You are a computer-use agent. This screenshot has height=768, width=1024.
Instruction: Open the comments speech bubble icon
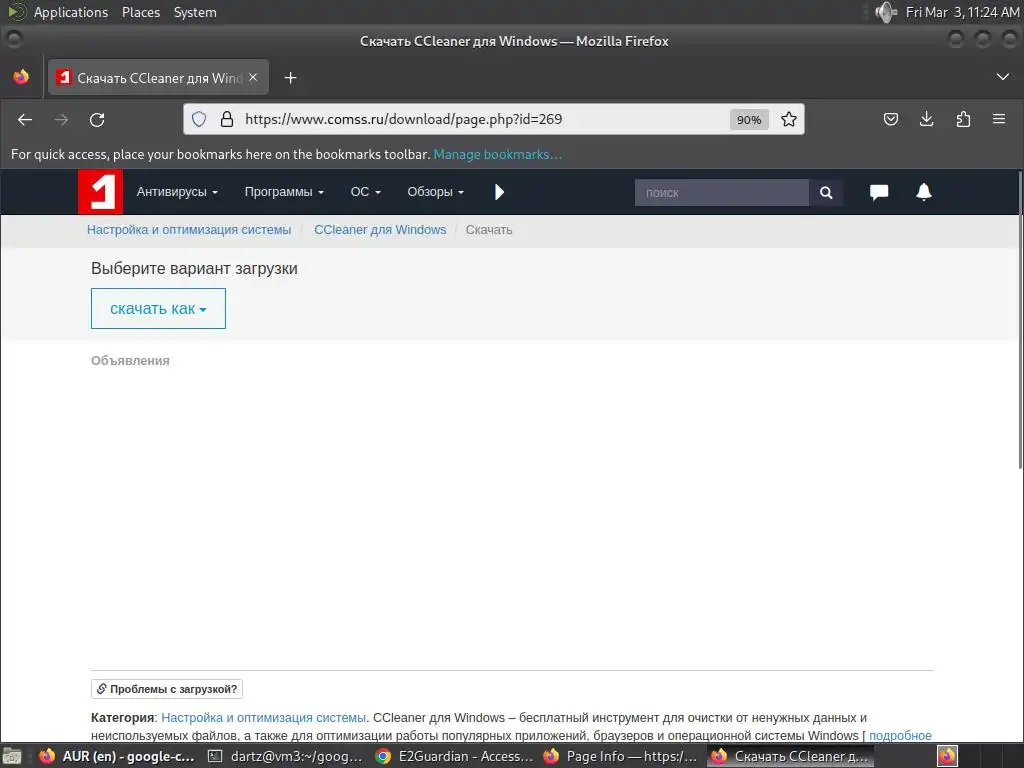(x=879, y=192)
